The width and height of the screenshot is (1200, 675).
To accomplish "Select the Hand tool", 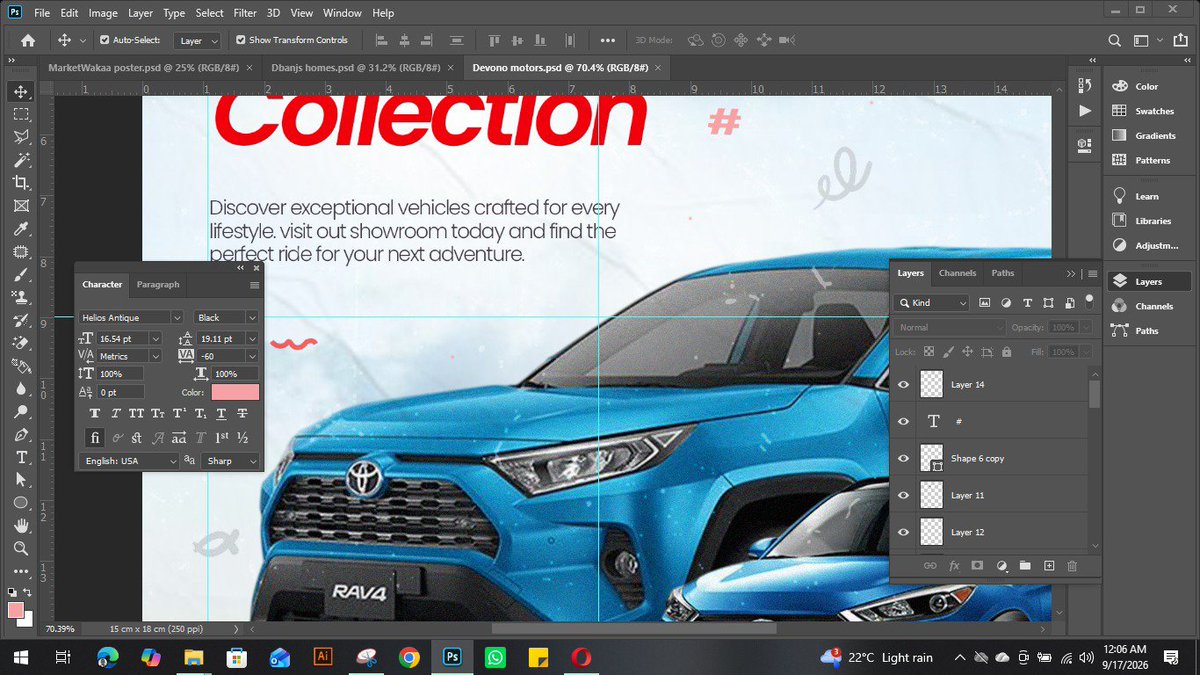I will pyautogui.click(x=21, y=526).
